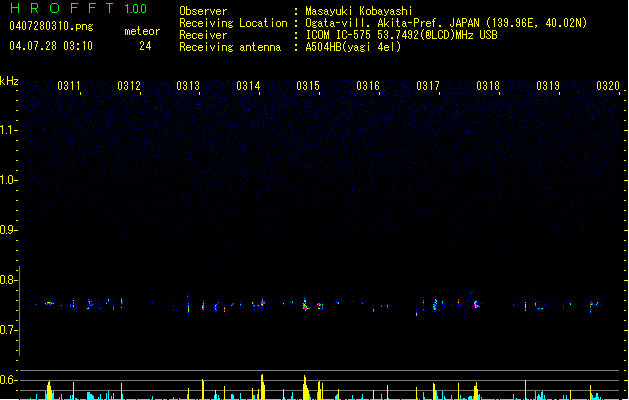Click the 0311 time marker

(x=69, y=85)
